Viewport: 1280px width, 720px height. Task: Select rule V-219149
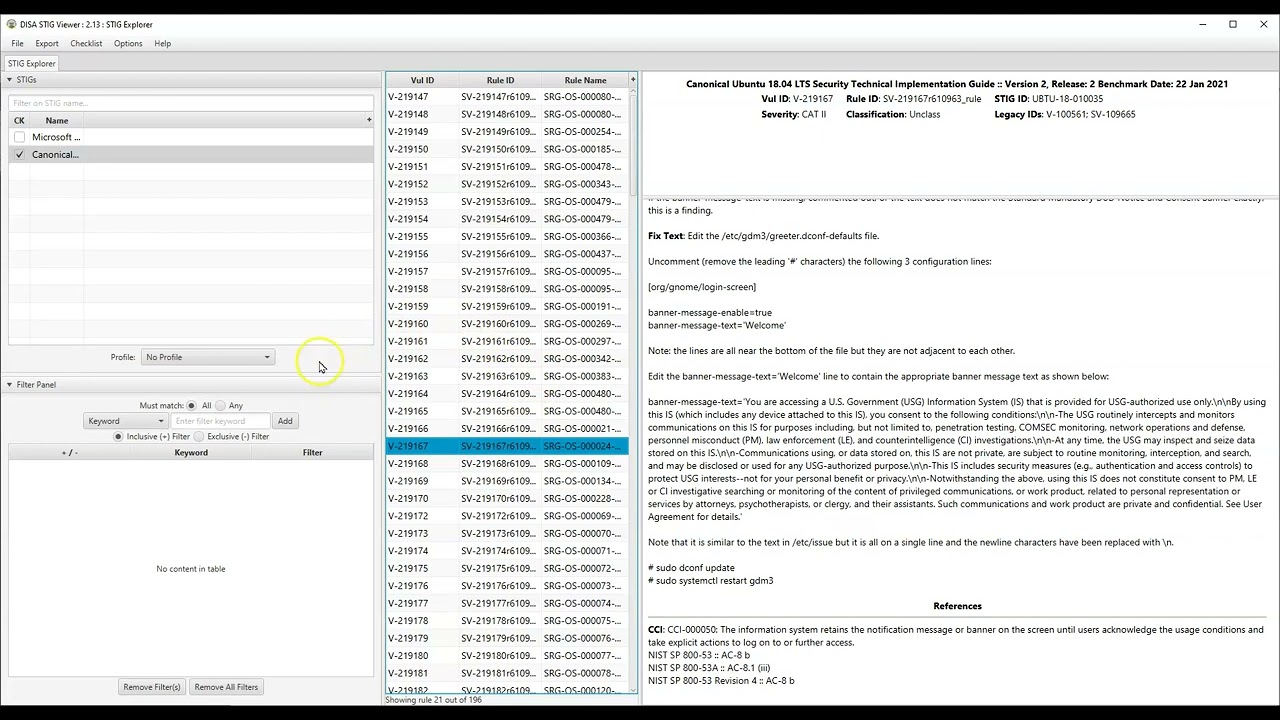[508, 132]
